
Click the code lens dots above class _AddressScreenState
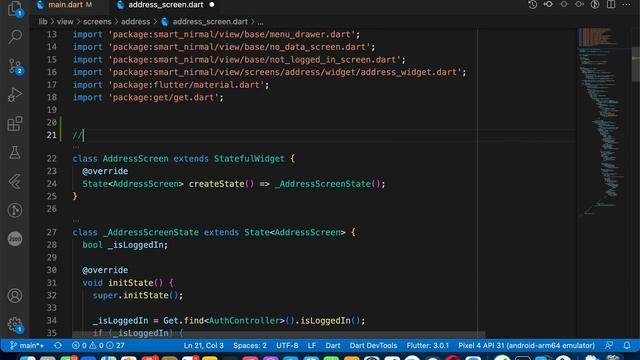tap(76, 220)
